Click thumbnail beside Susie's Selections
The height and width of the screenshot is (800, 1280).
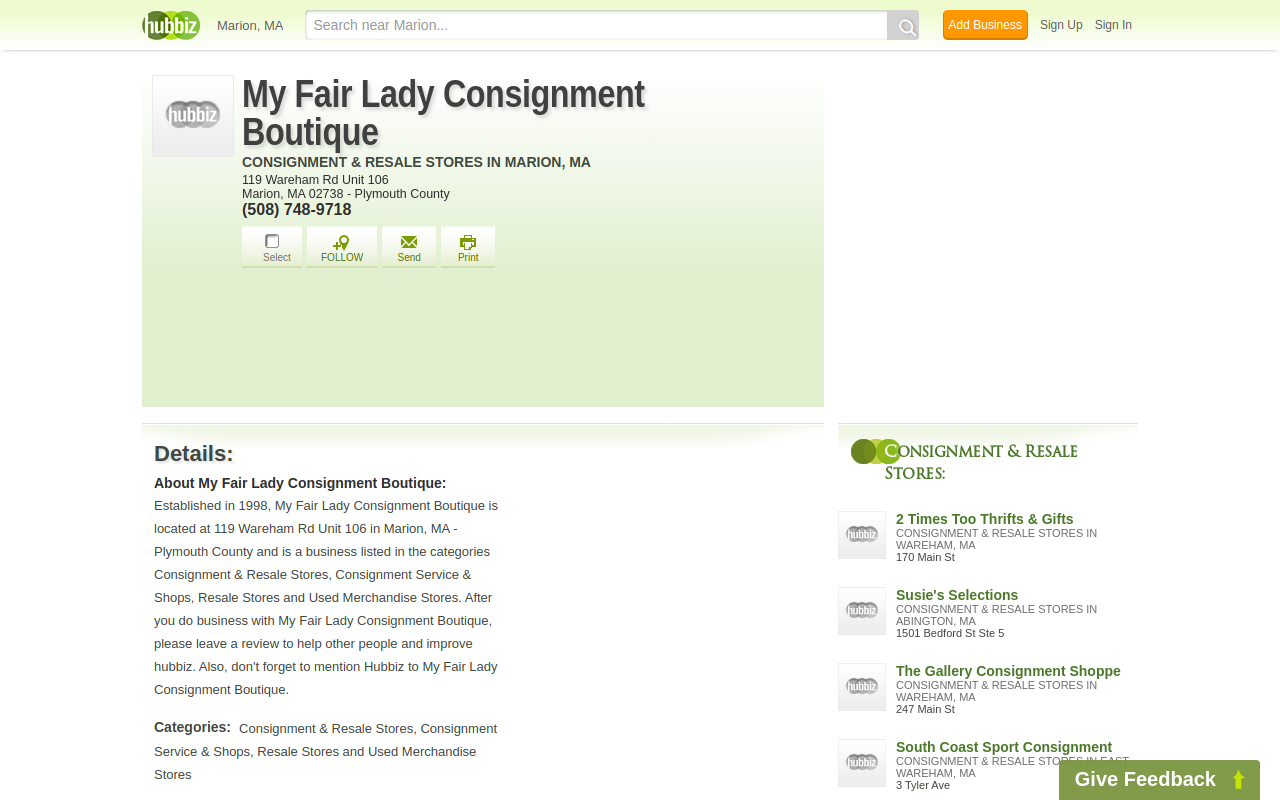[x=862, y=611]
